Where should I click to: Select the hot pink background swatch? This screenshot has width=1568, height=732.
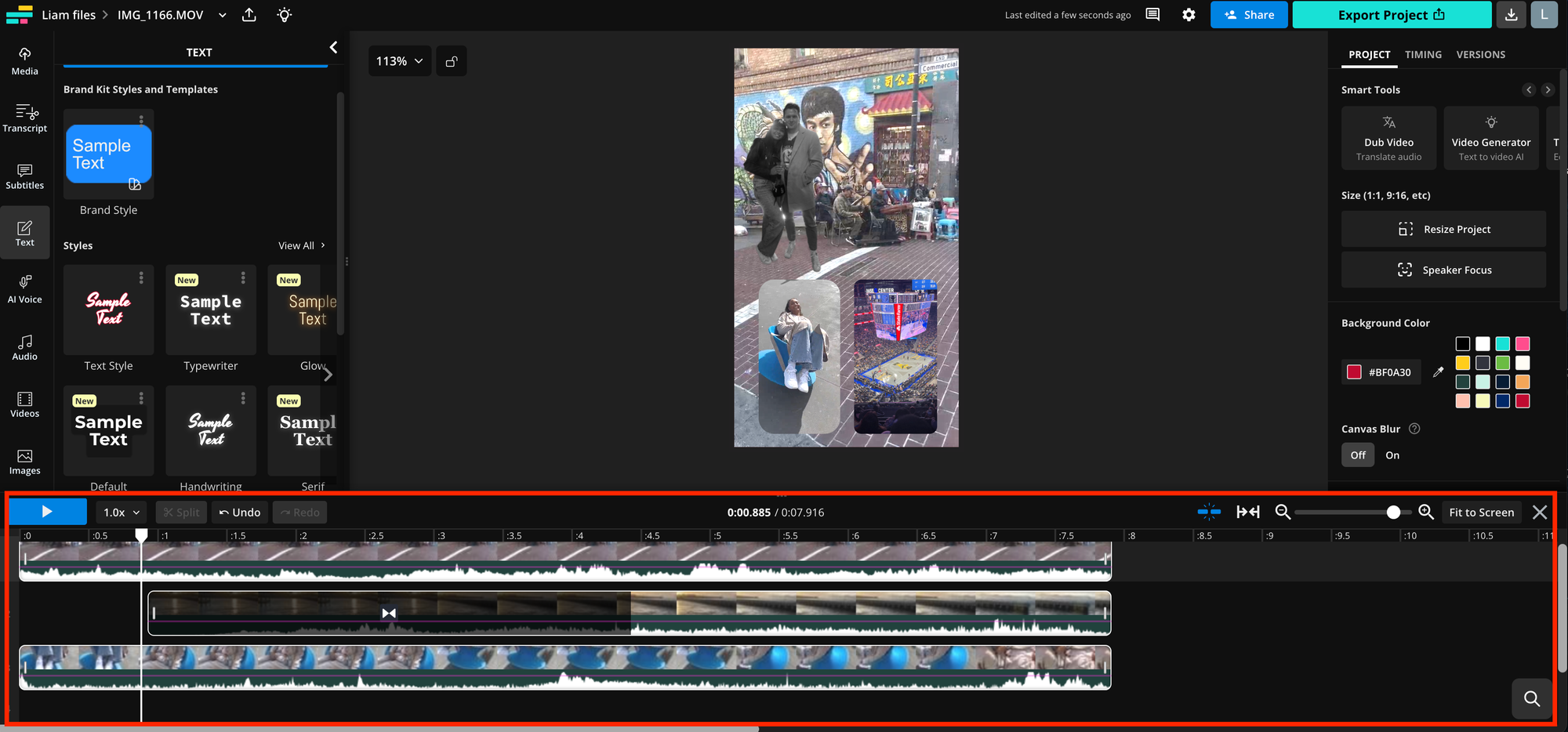pos(1523,343)
